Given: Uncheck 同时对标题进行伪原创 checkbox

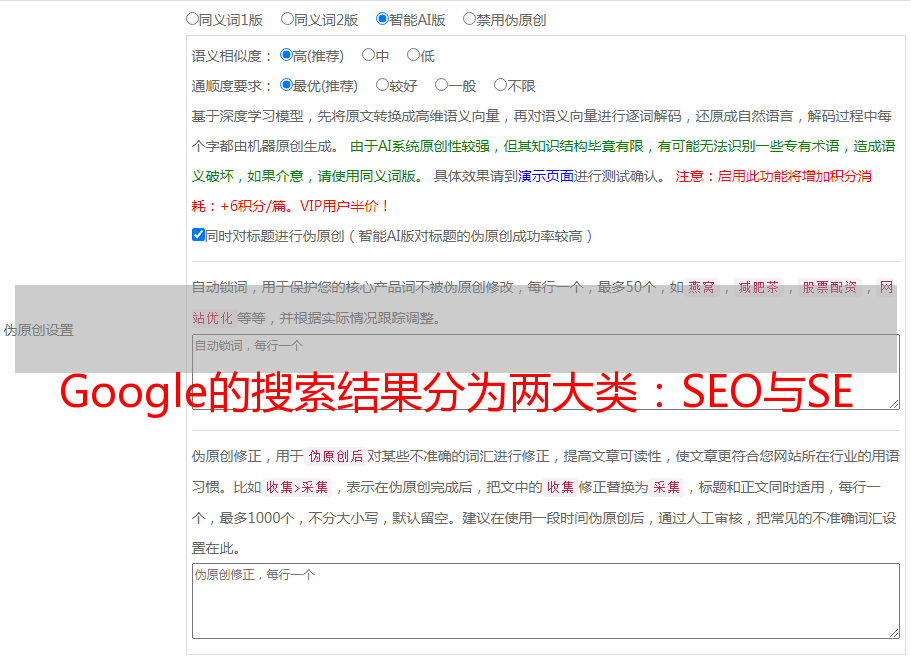Looking at the screenshot, I should [x=198, y=235].
